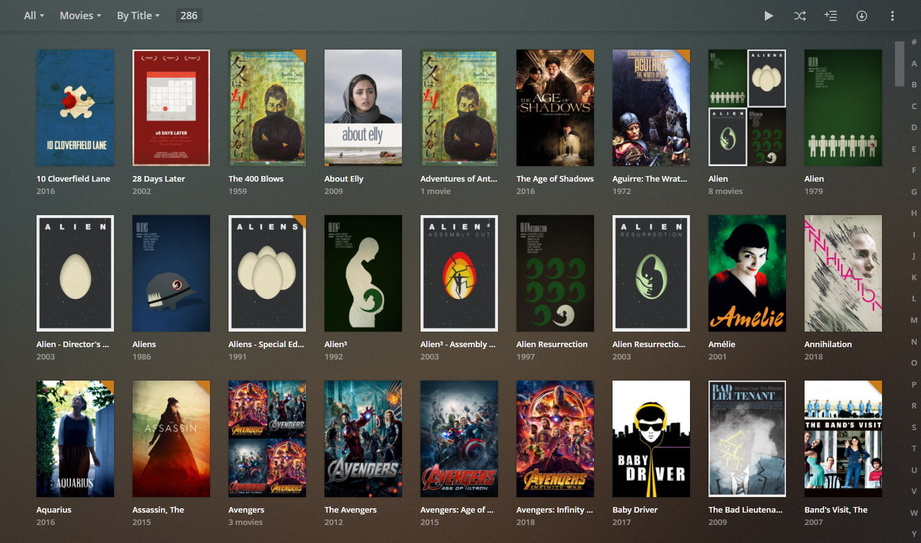Open the Alien³ 1992 poster
This screenshot has width=921, height=543.
point(363,273)
